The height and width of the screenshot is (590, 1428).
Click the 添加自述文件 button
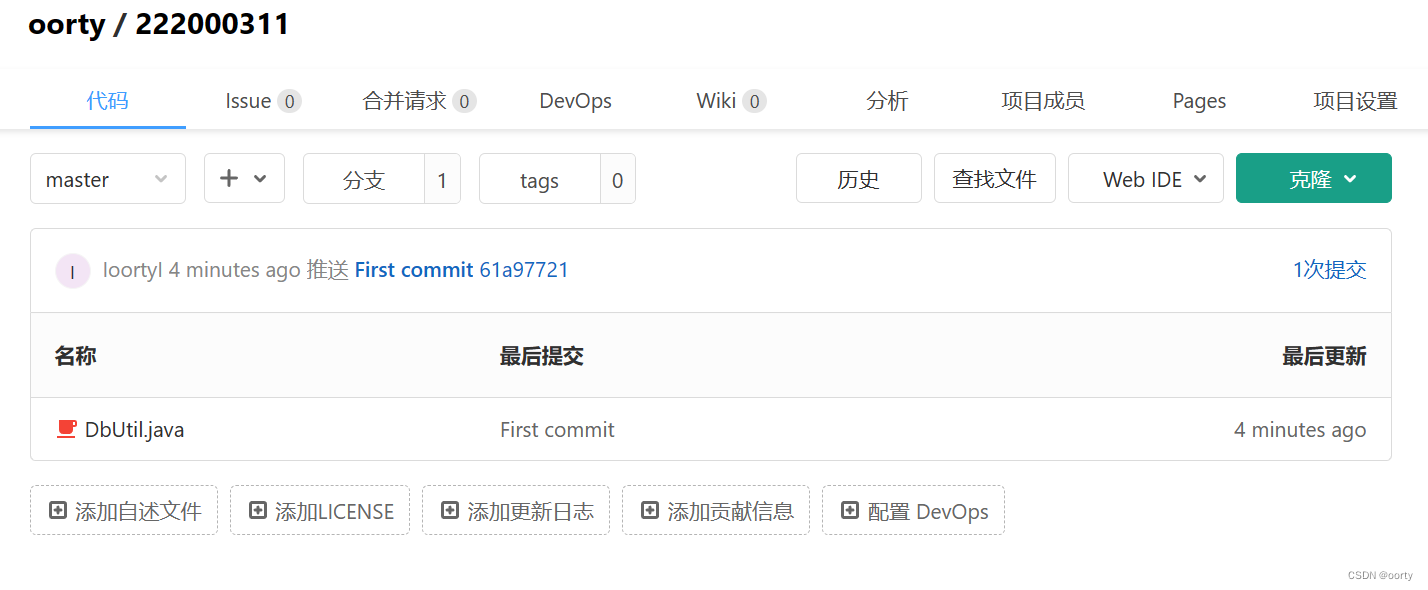coord(124,511)
